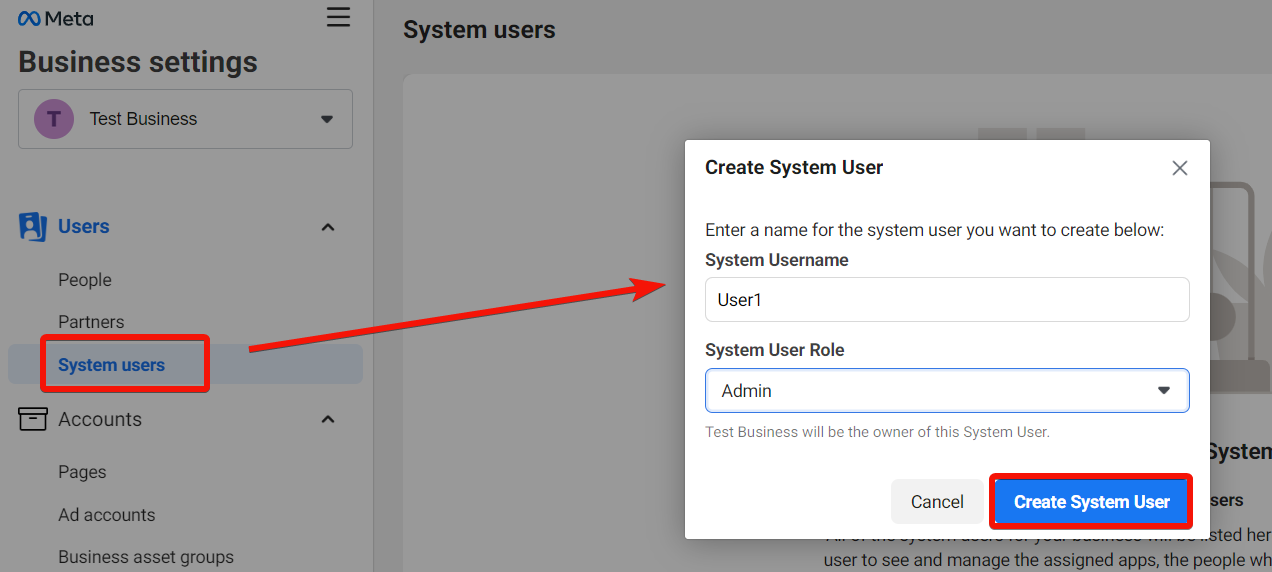Open the Test Business selector dropdown
The height and width of the screenshot is (572, 1272).
coord(326,119)
